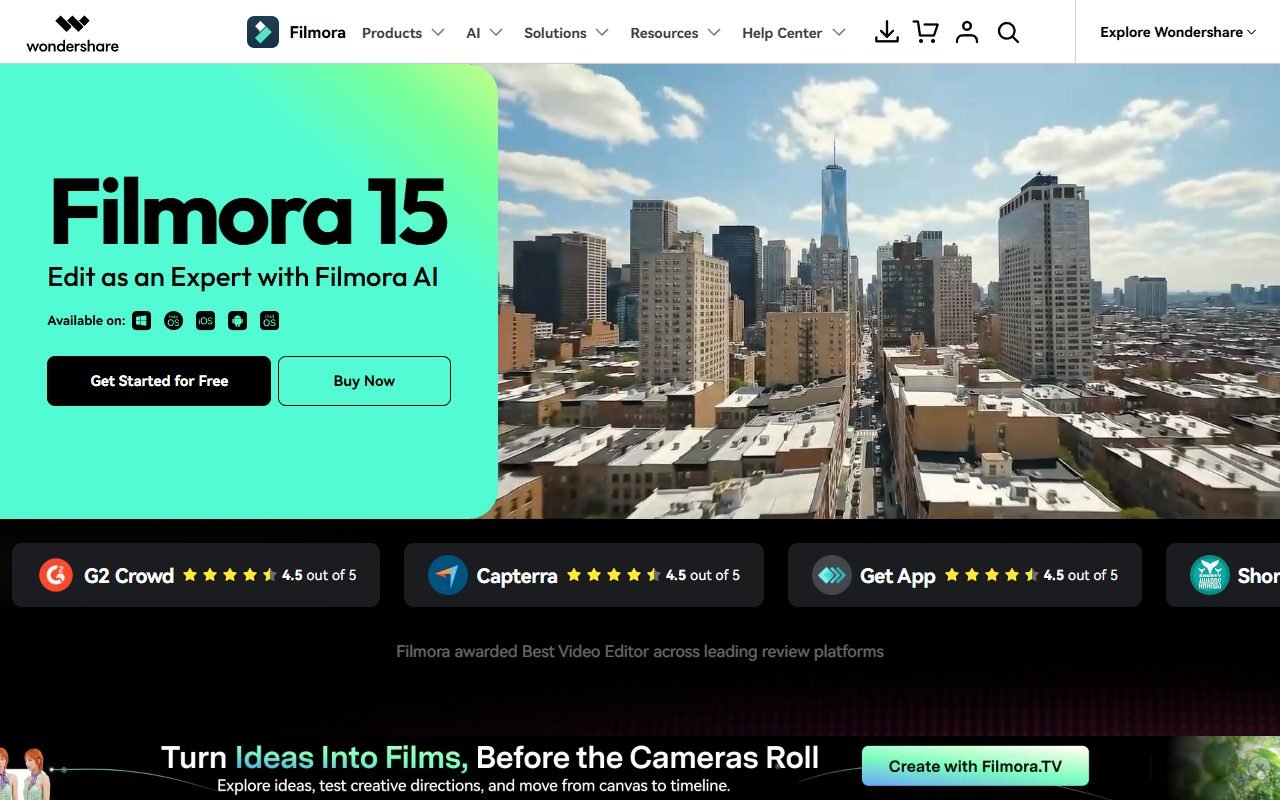The image size is (1280, 800).
Task: Open the Capterra rating card
Action: (583, 575)
